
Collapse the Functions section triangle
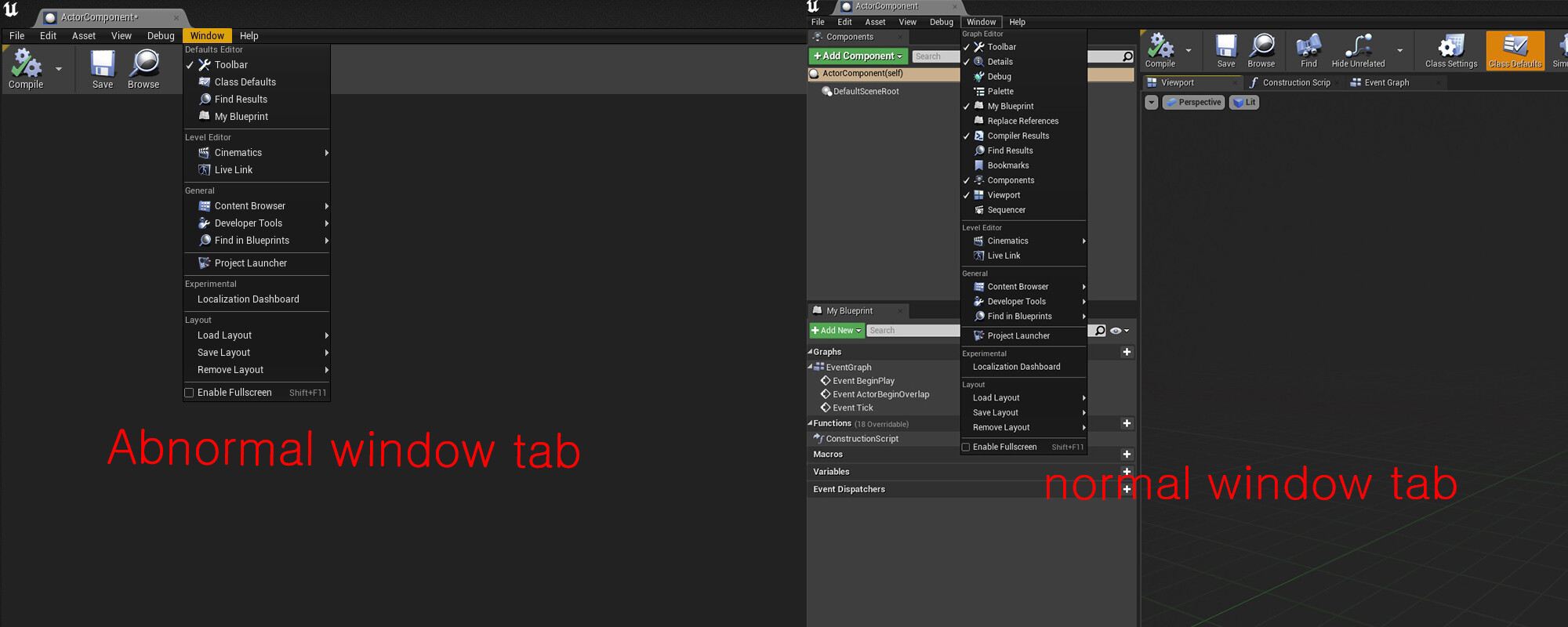810,423
